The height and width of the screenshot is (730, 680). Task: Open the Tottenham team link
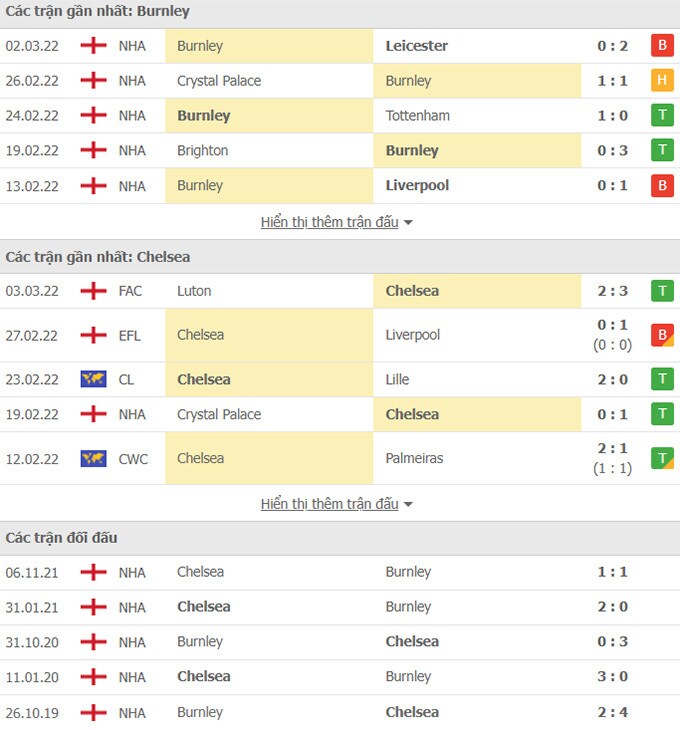click(x=417, y=115)
